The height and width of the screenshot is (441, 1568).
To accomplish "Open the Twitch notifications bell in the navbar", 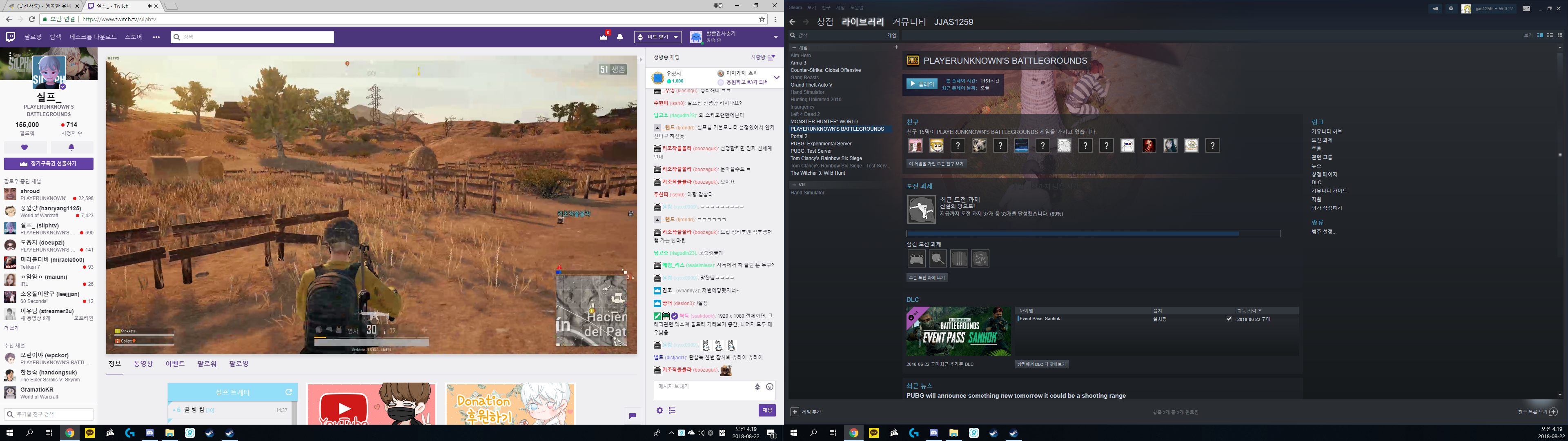I will pos(620,37).
